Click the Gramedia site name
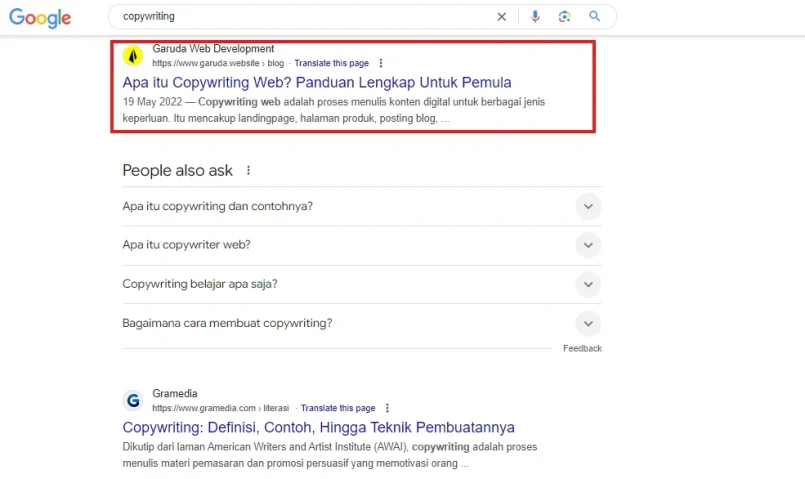The width and height of the screenshot is (805, 479). click(175, 394)
